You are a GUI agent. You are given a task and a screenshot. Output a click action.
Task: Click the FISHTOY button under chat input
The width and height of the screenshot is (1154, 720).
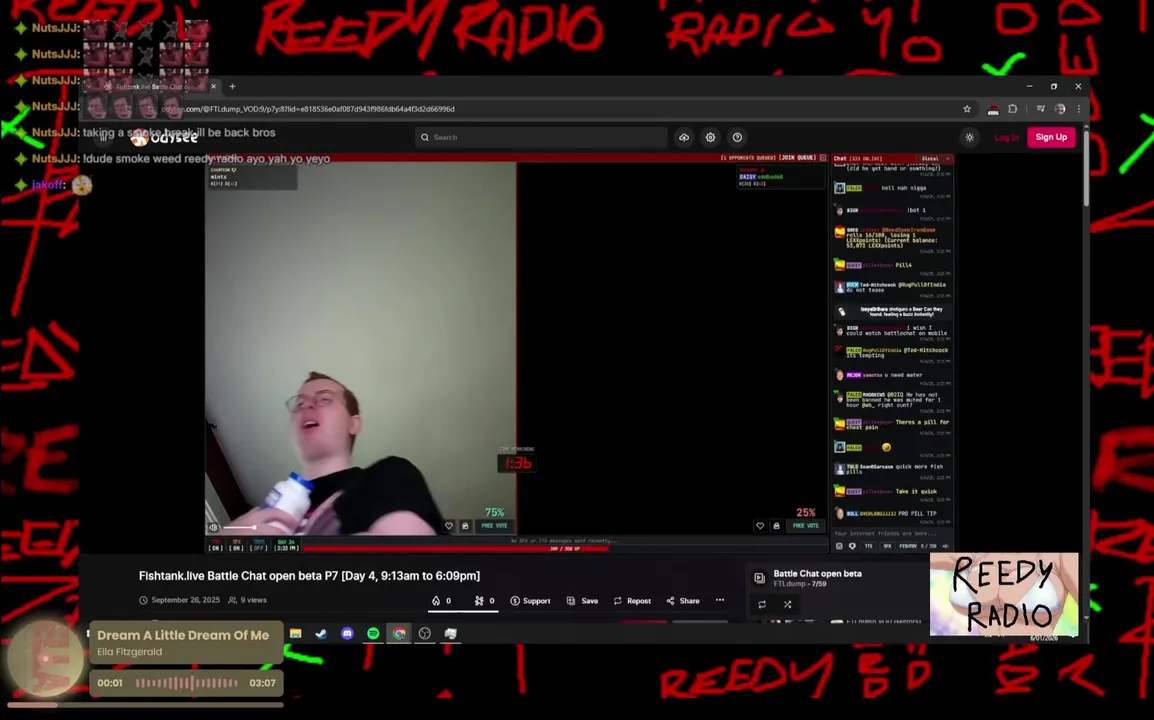coord(908,546)
